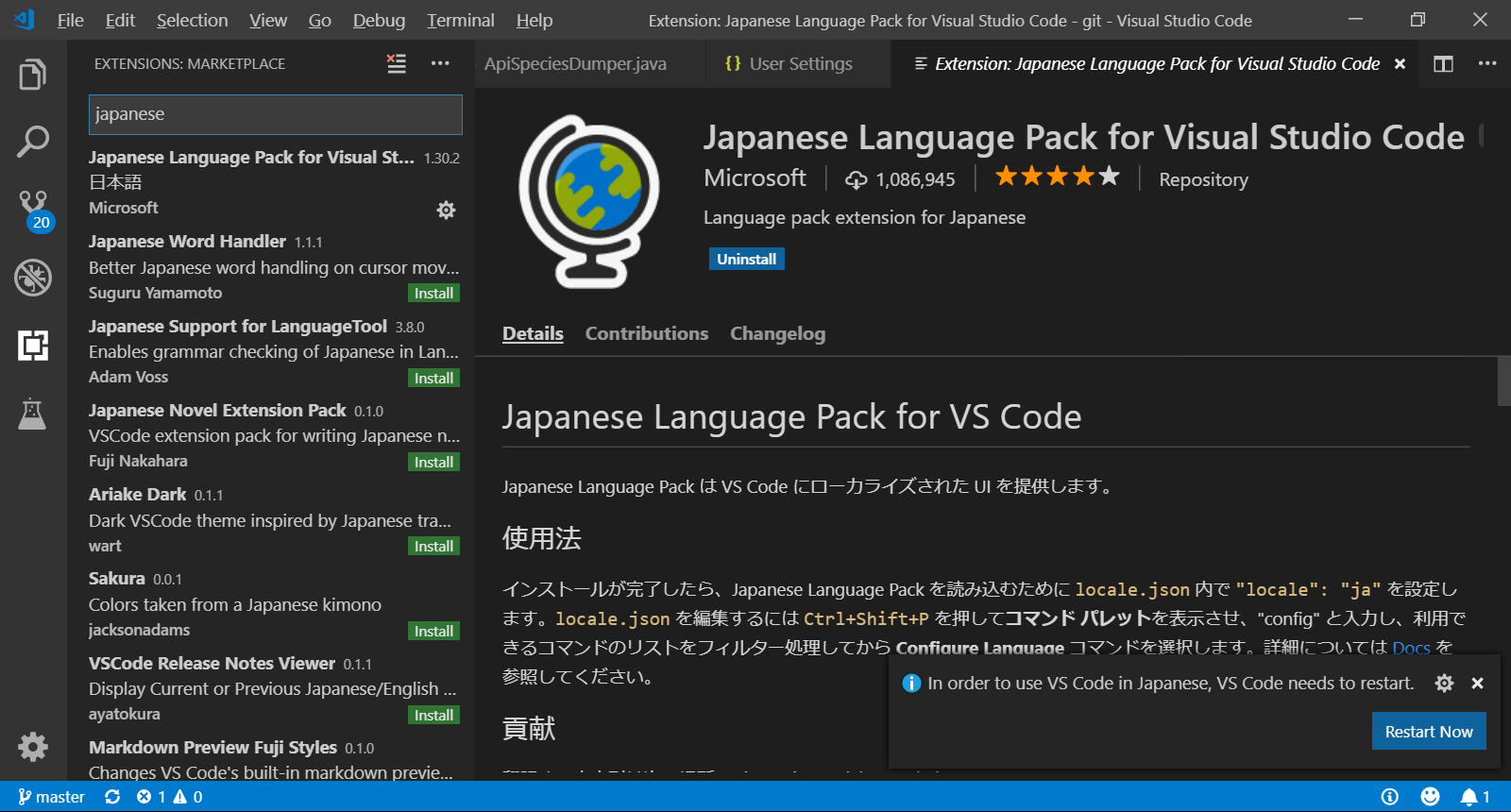
Task: Click the Microsoft publisher link
Action: pyautogui.click(x=755, y=178)
